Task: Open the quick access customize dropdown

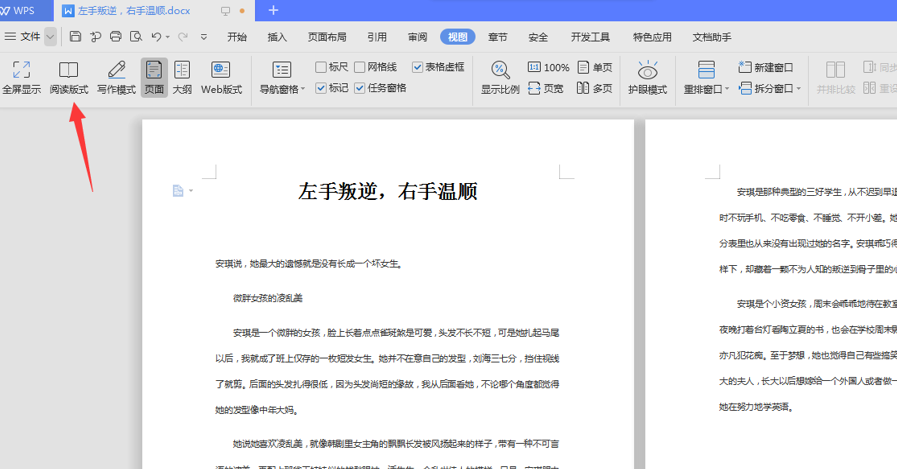Action: [x=204, y=37]
